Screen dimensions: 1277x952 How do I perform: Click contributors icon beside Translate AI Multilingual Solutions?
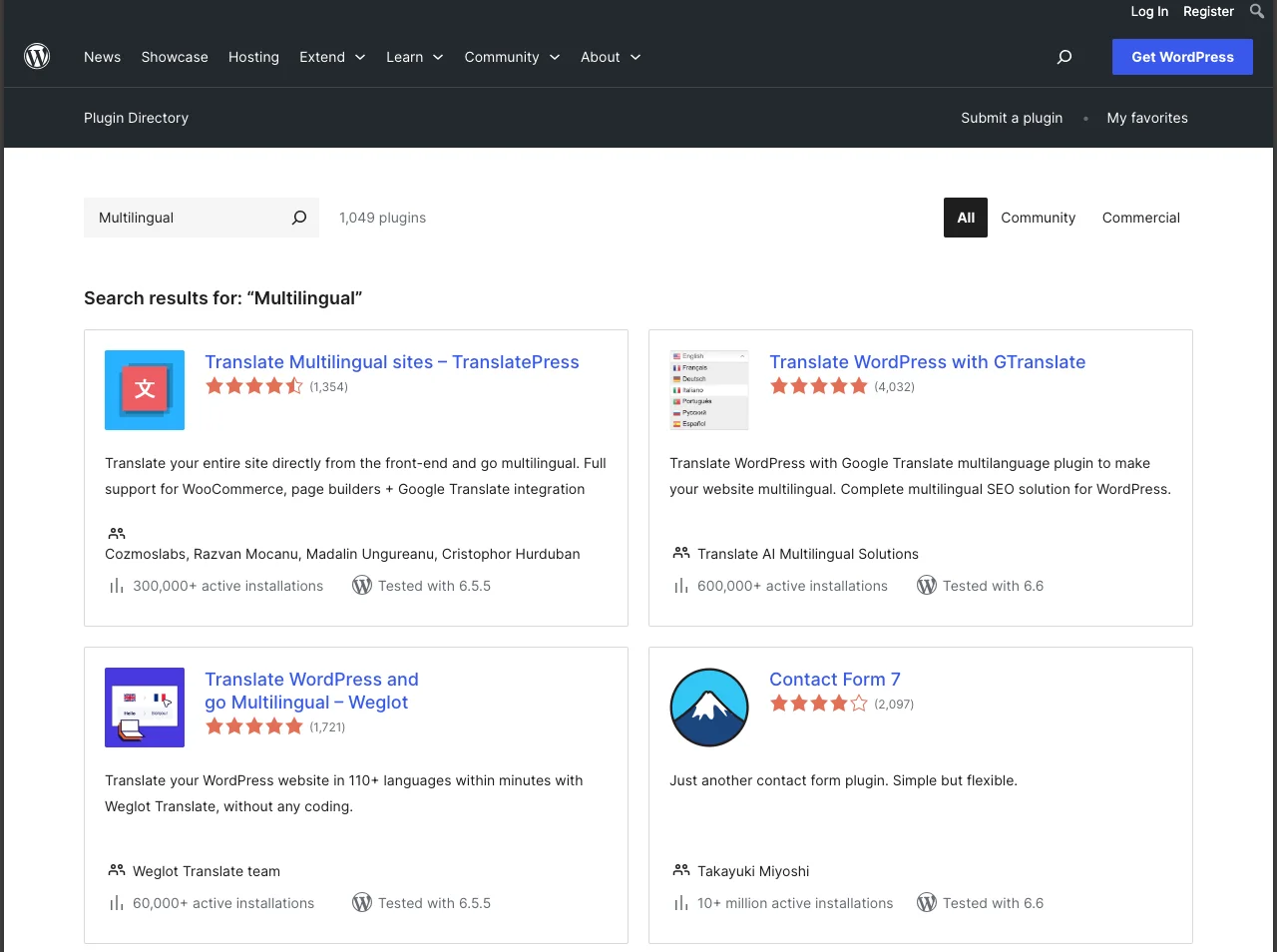[x=681, y=553]
